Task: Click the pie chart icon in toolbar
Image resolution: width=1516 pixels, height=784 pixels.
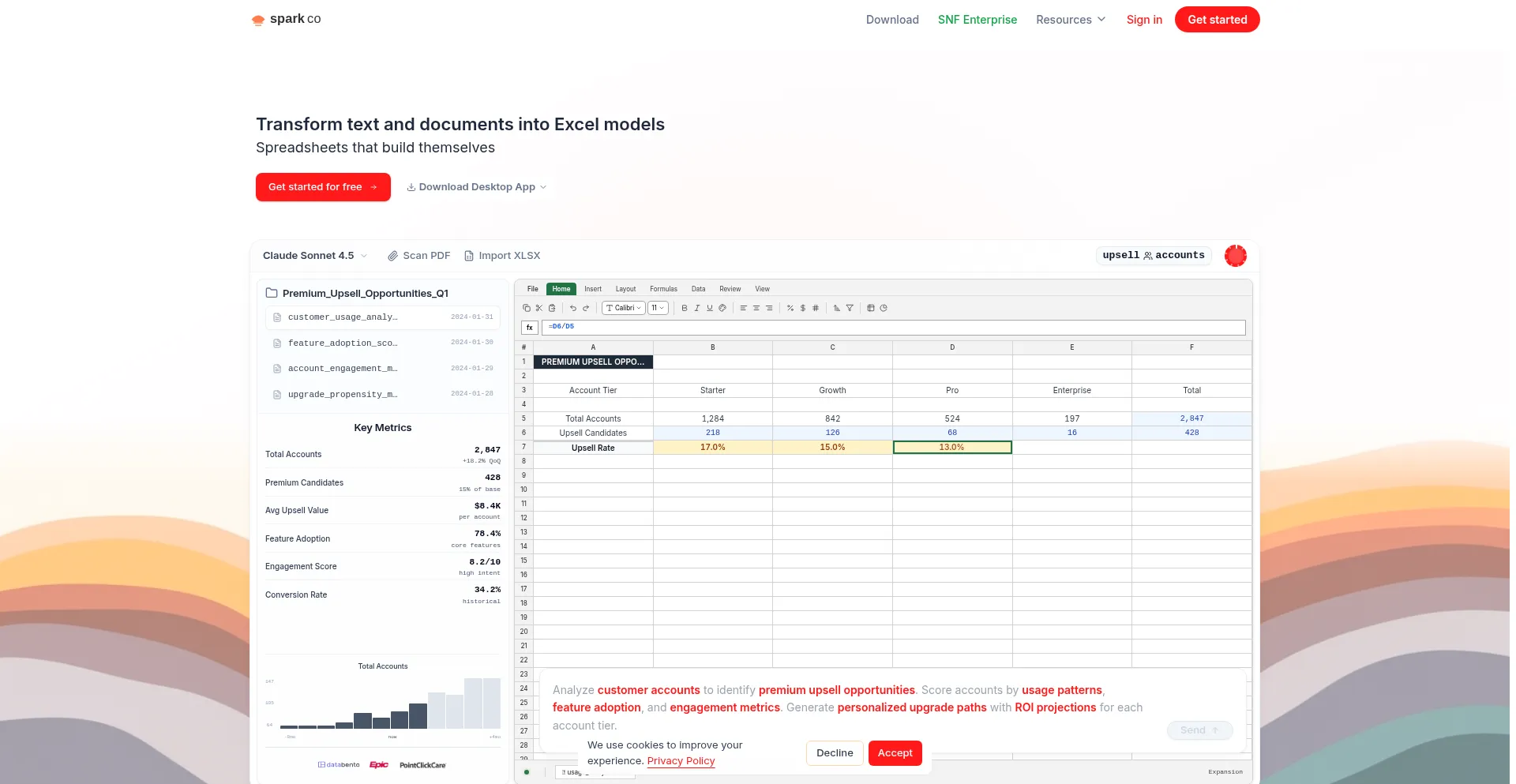Action: [884, 308]
